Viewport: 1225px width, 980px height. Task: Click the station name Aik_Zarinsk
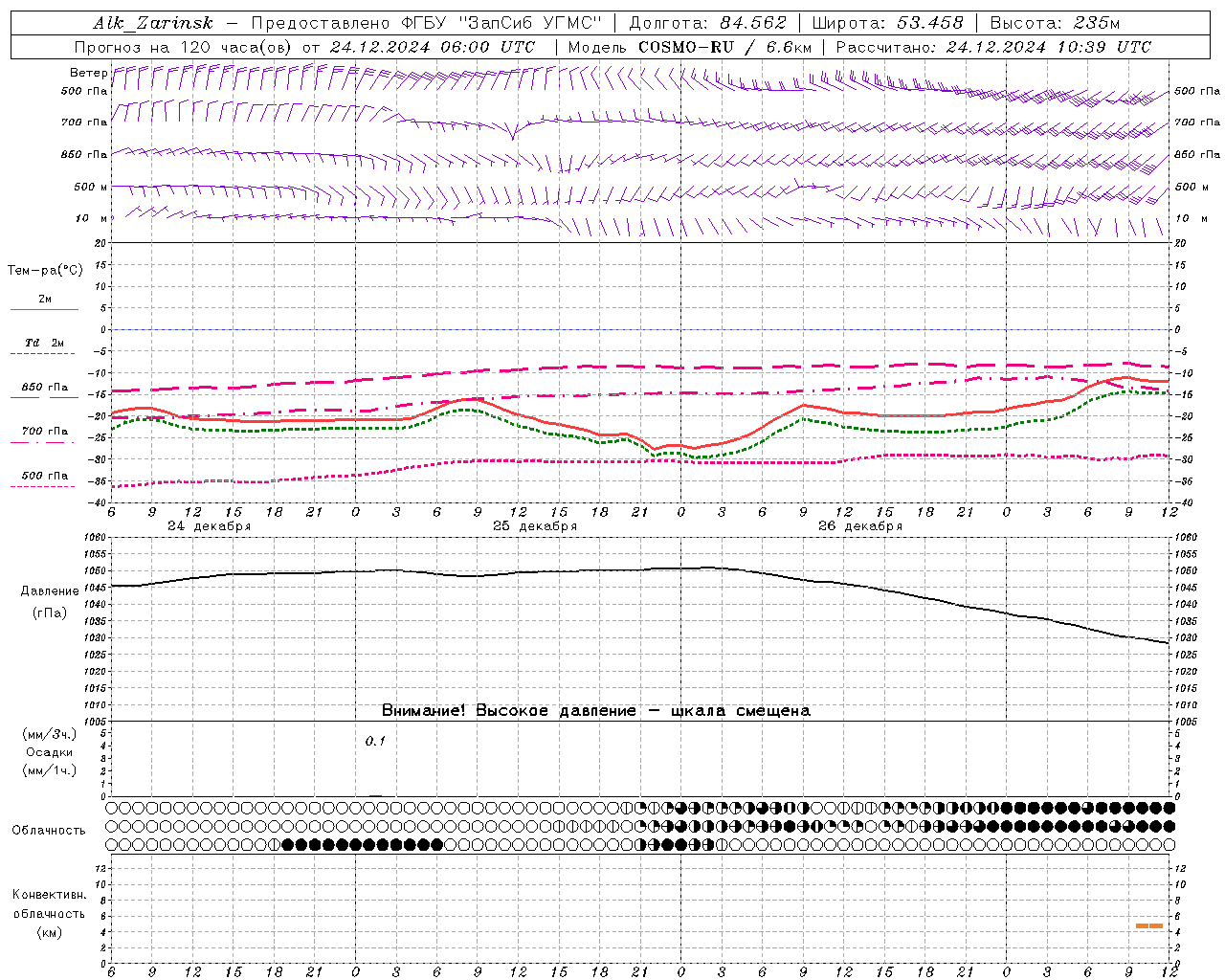(x=153, y=24)
